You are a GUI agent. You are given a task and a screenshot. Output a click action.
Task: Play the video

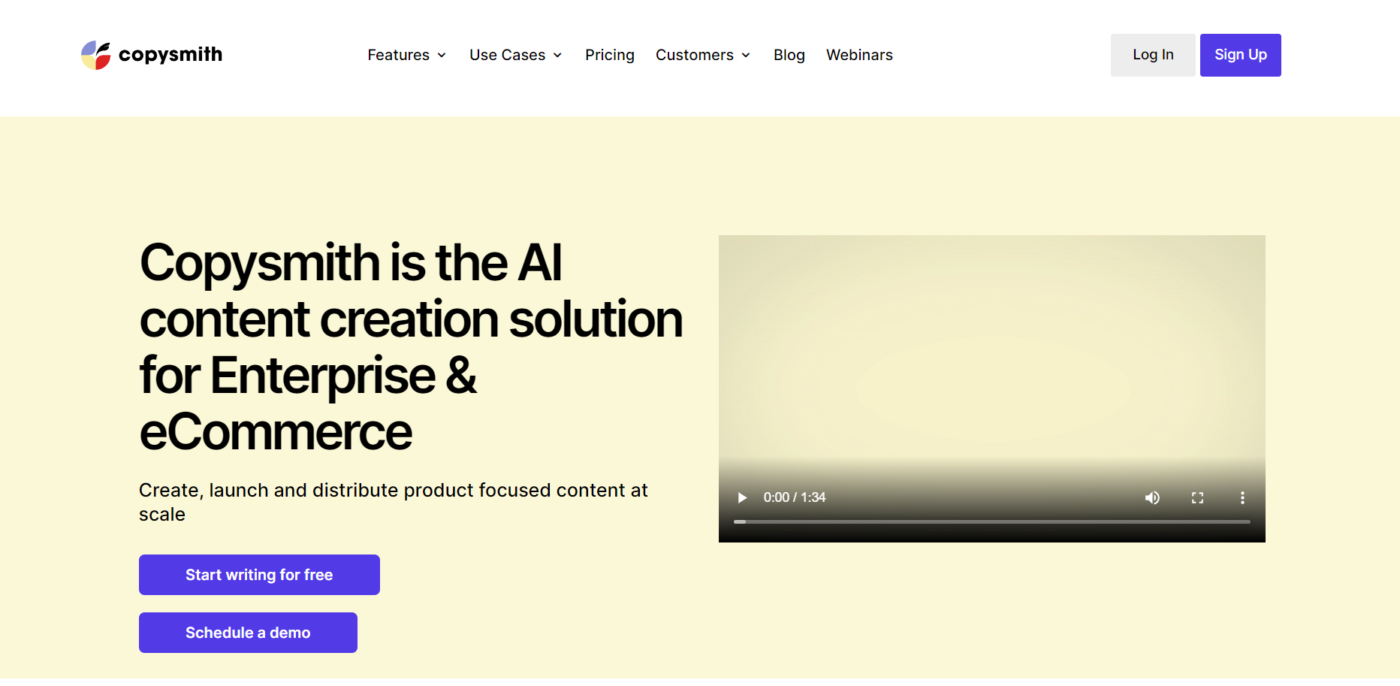click(742, 498)
